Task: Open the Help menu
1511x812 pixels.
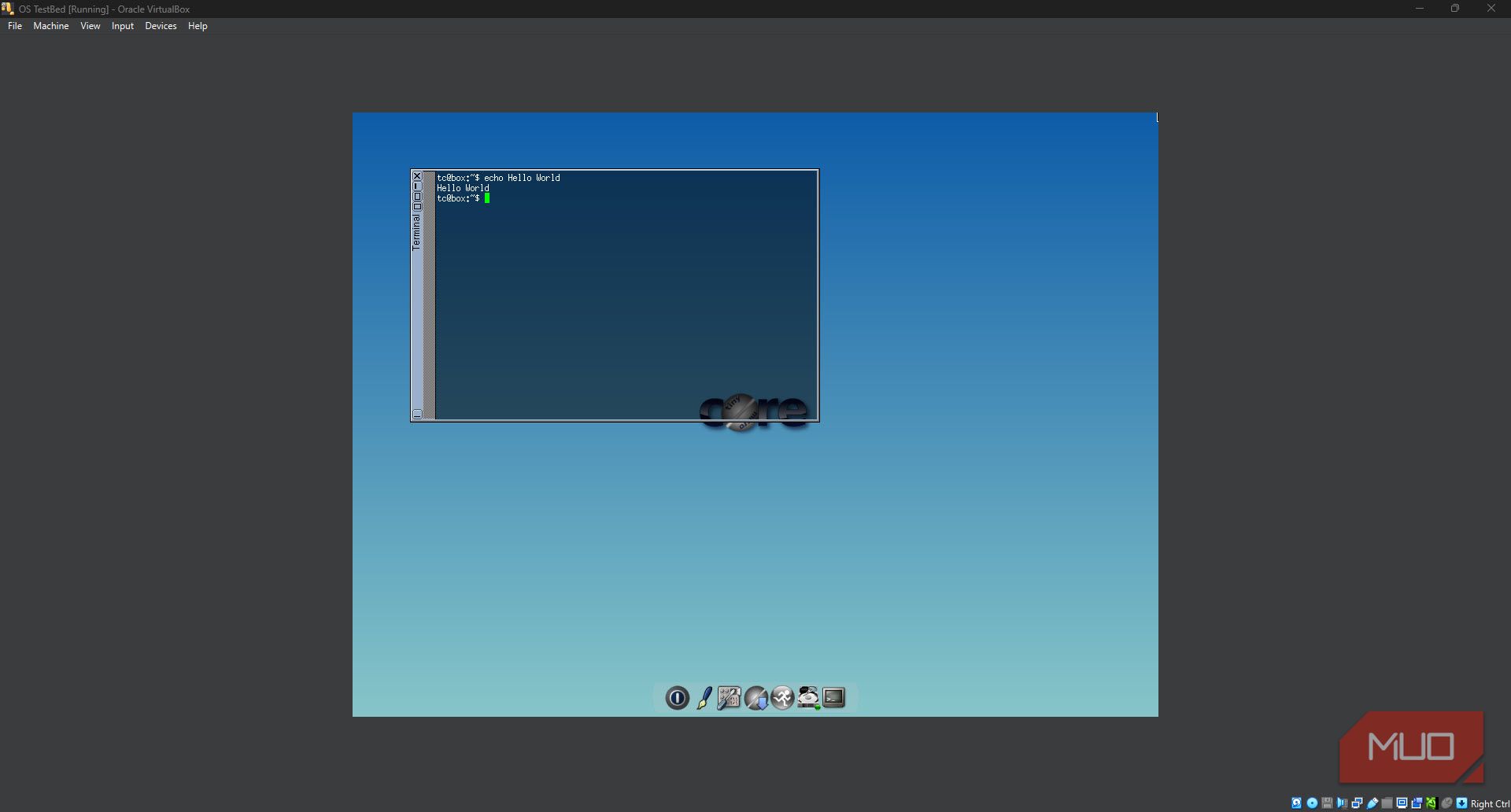Action: [198, 26]
